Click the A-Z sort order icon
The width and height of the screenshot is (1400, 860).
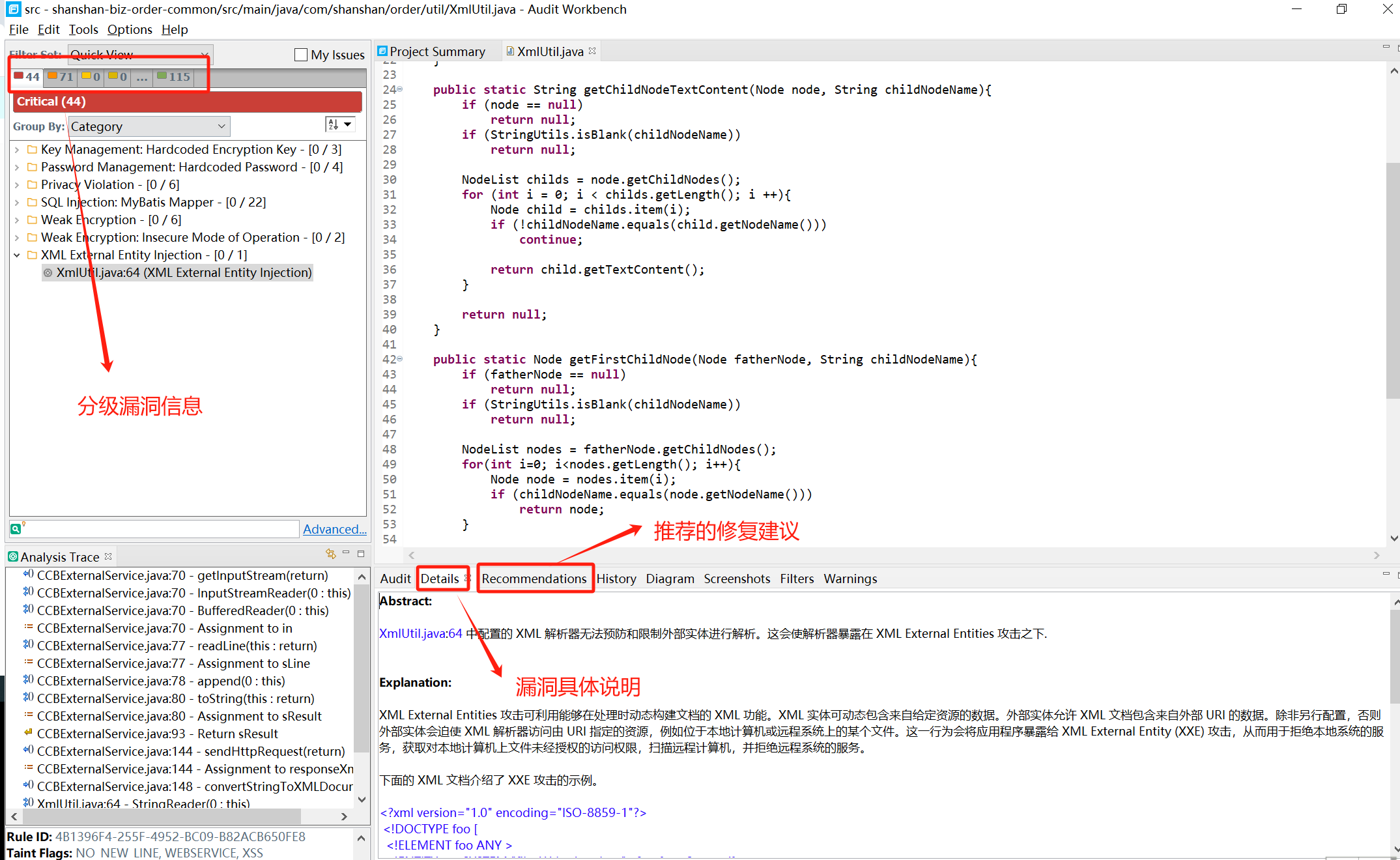point(334,124)
